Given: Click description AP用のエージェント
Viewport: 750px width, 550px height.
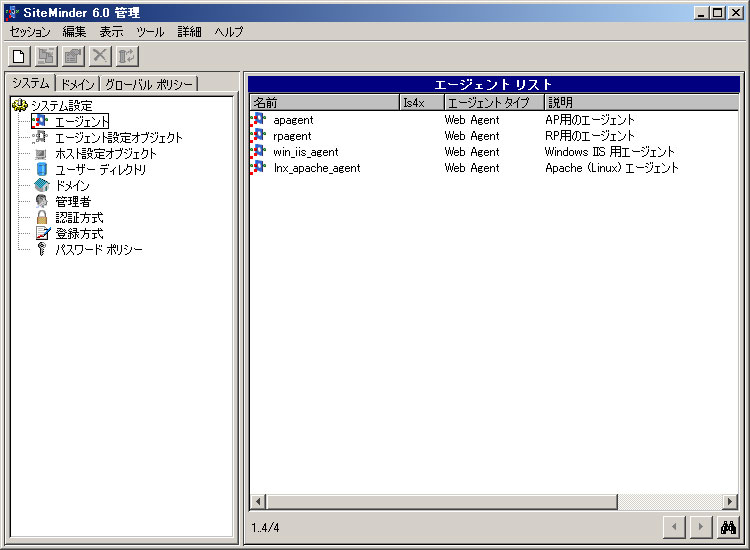Looking at the screenshot, I should click(590, 120).
